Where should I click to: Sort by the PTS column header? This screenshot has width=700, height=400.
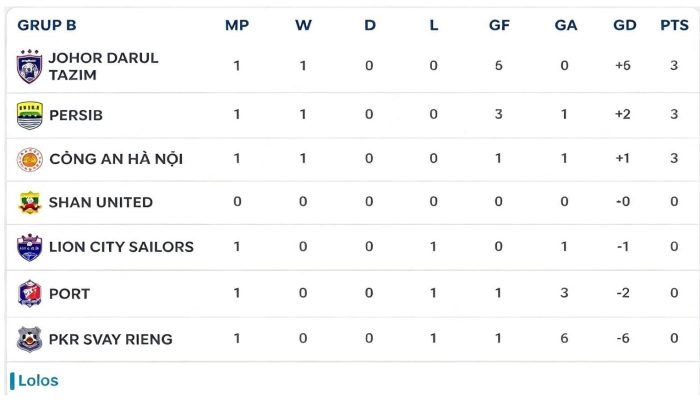coord(674,25)
